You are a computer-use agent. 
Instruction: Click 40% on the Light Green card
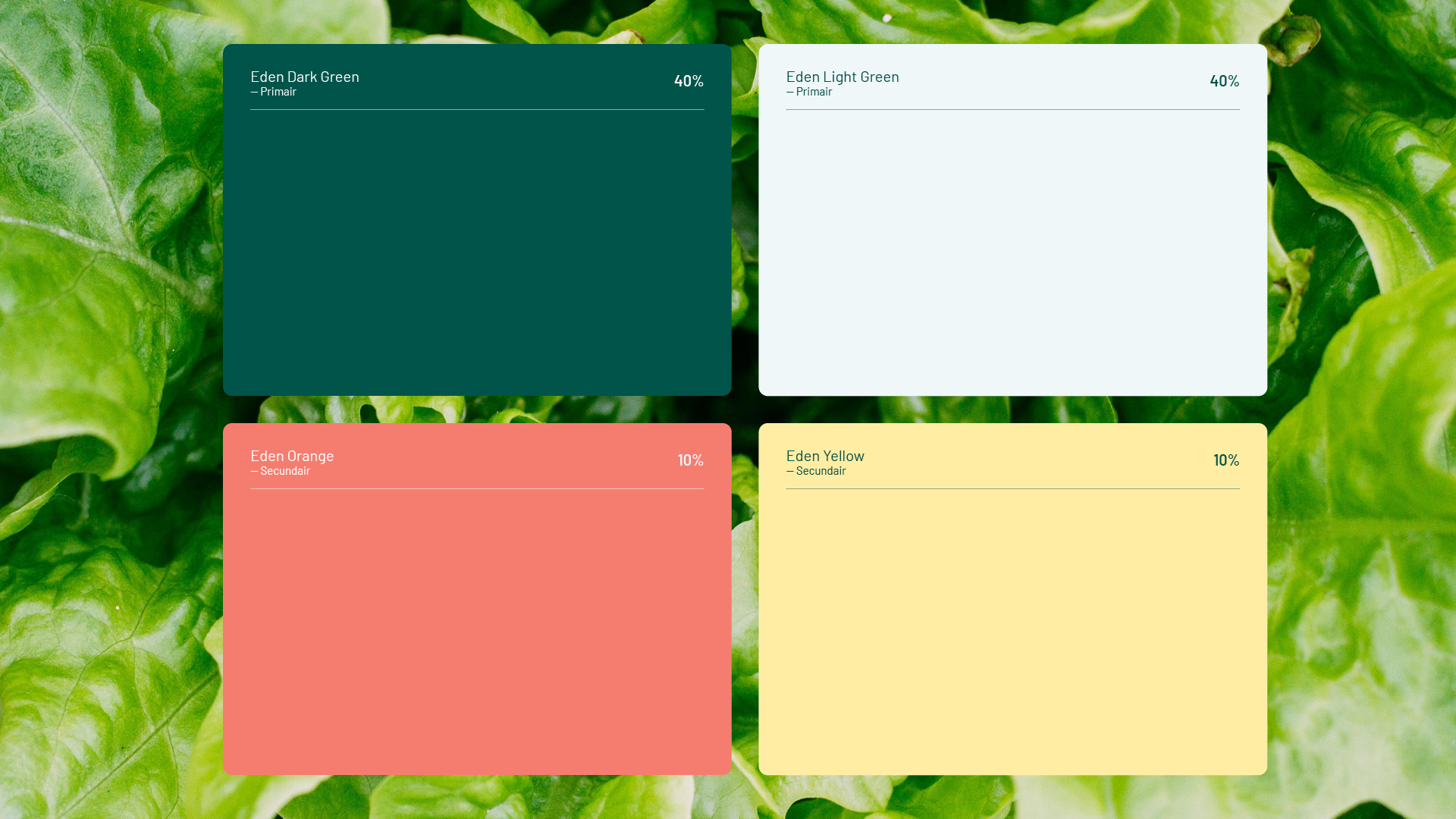pyautogui.click(x=1224, y=81)
